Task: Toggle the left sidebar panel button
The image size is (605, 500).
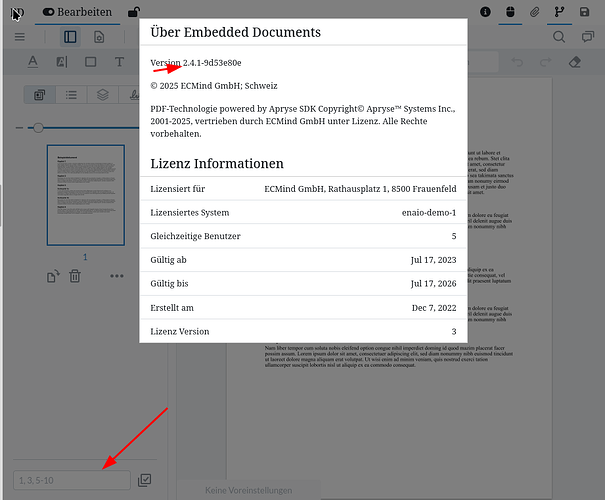Action: [70, 37]
